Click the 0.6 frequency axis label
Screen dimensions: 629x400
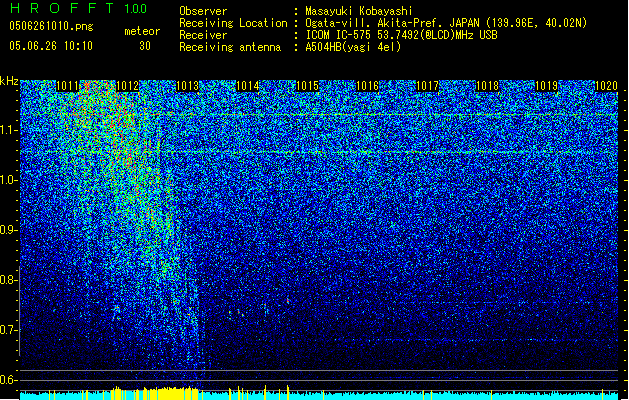(x=9, y=380)
